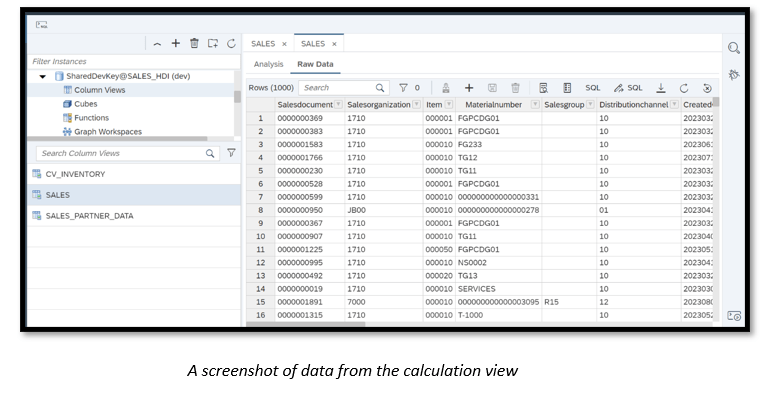Select Materialnumber cell NS0002

[x=499, y=263]
